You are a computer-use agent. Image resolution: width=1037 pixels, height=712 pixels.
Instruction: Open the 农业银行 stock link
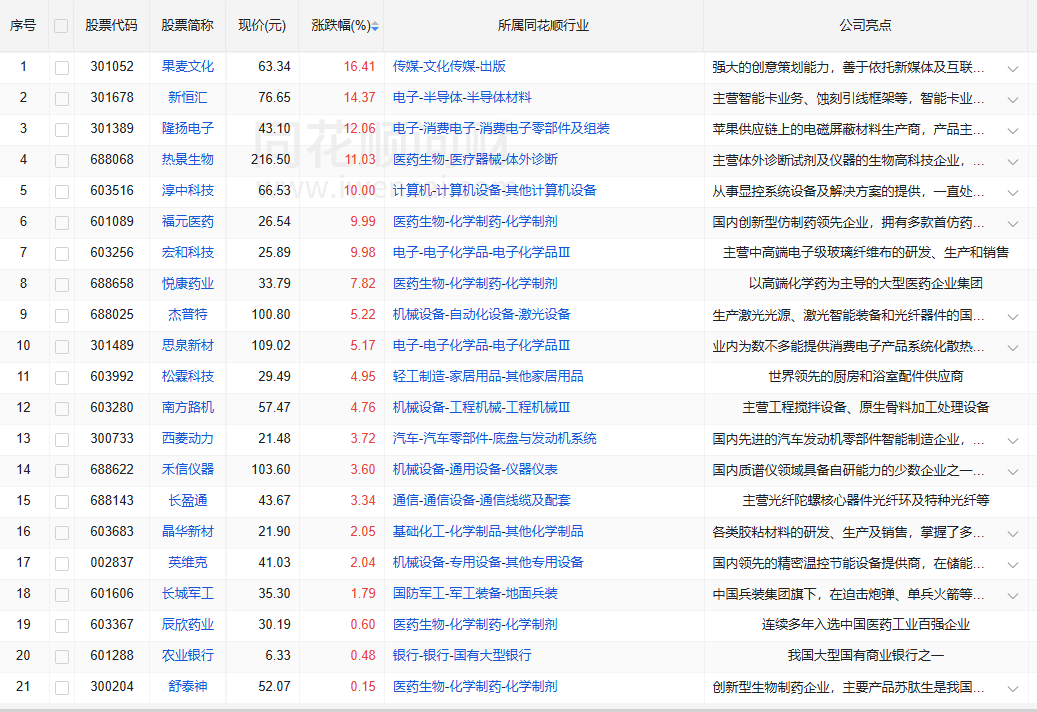click(188, 656)
